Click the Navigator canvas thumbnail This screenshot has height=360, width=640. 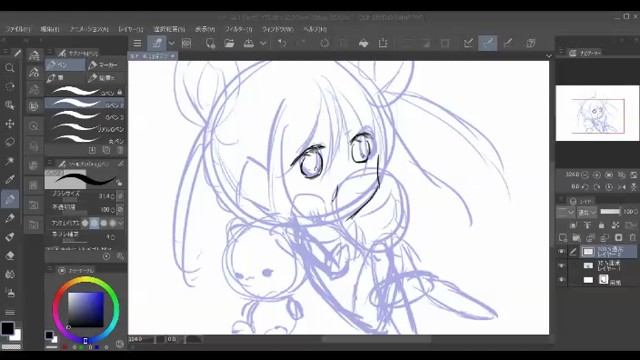[597, 113]
